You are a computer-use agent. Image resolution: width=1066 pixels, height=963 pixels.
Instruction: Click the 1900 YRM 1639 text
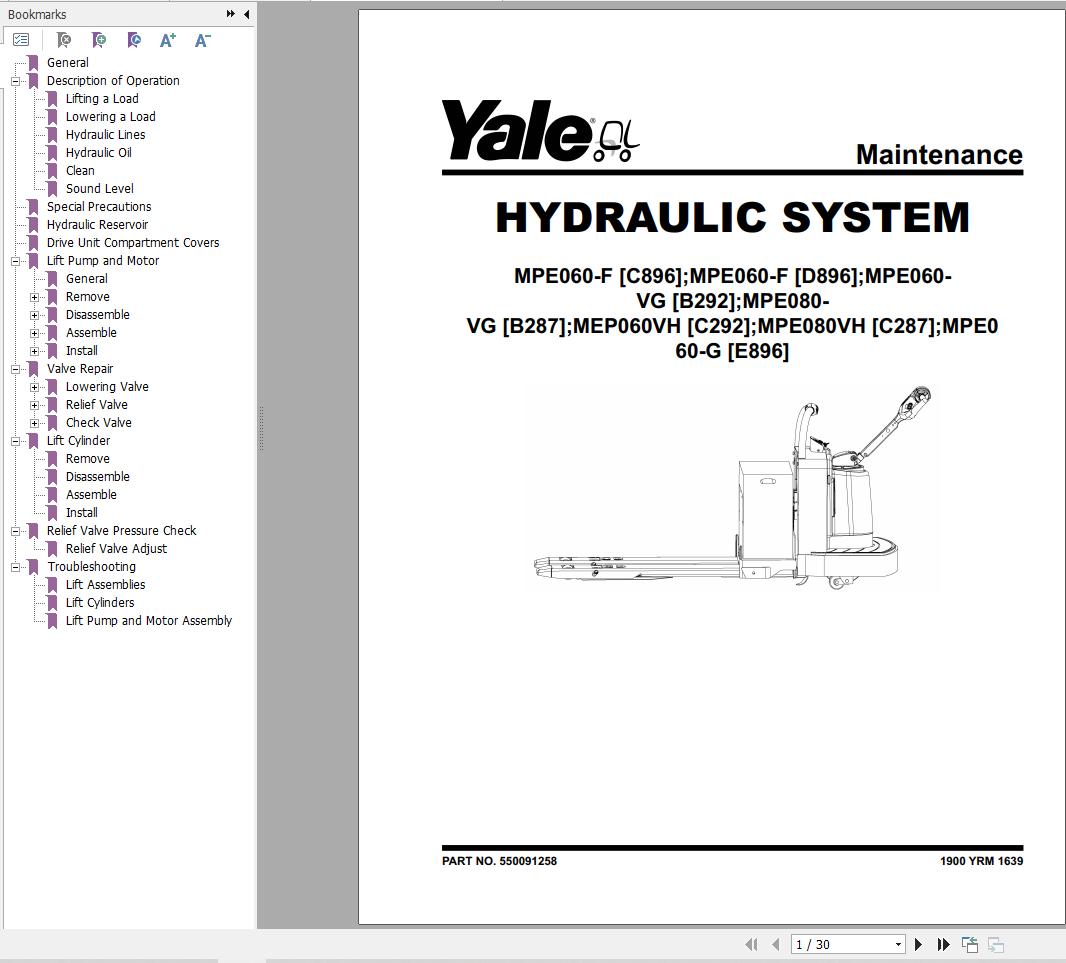click(981, 861)
